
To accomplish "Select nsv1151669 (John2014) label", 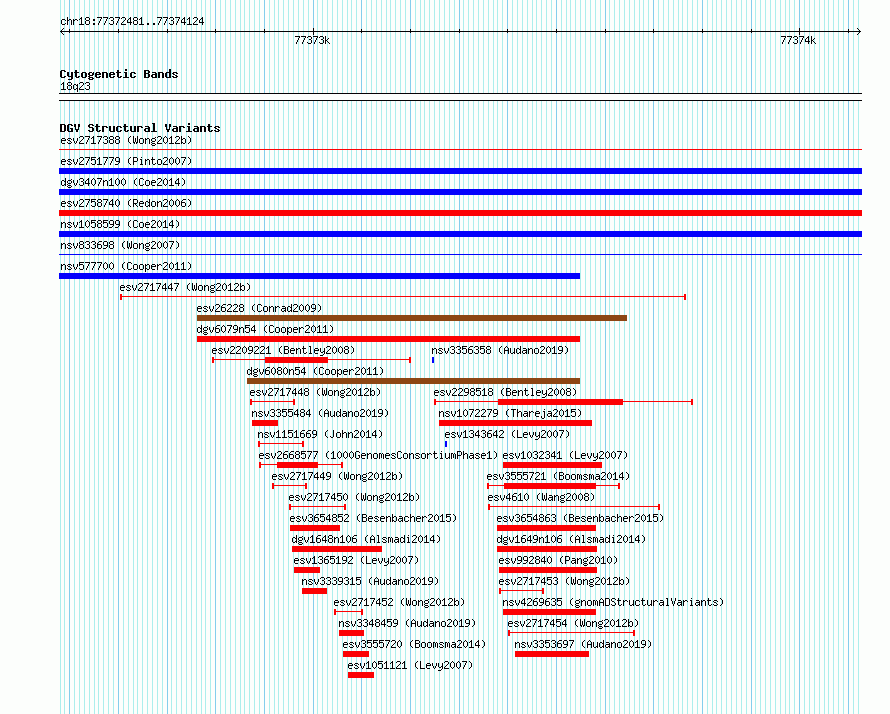I will [x=320, y=434].
